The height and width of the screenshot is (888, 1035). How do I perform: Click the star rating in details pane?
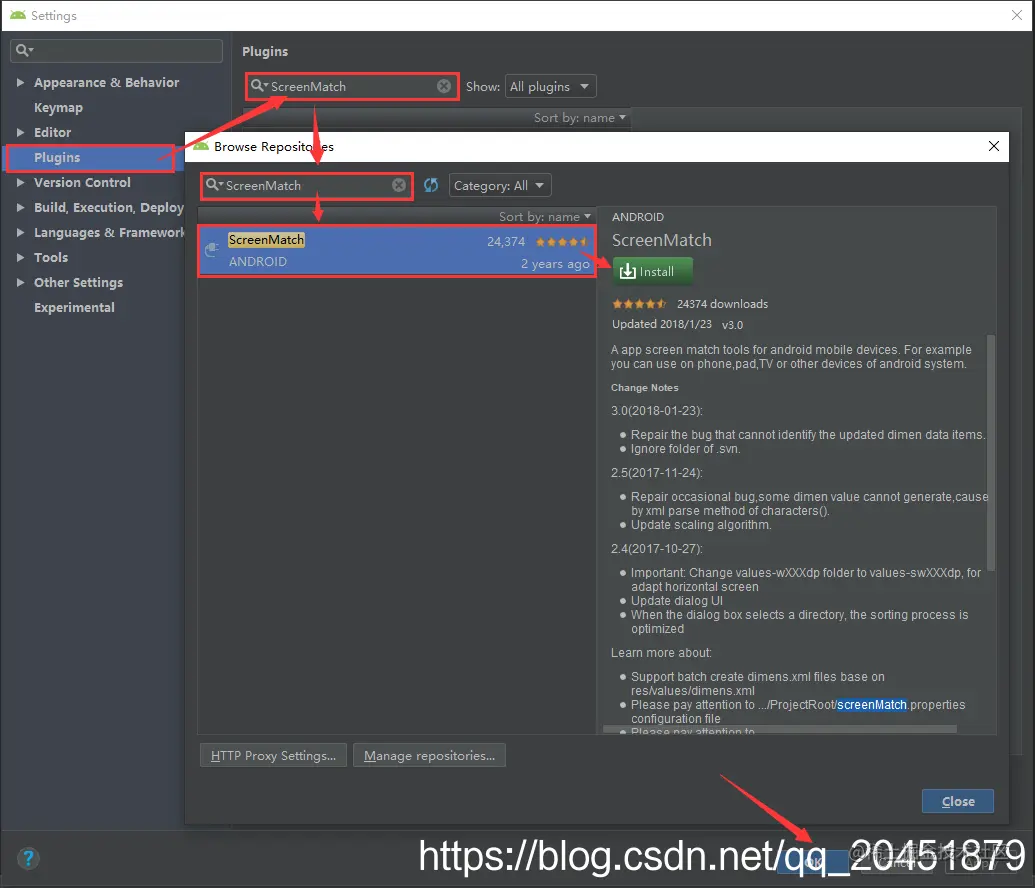pyautogui.click(x=639, y=304)
